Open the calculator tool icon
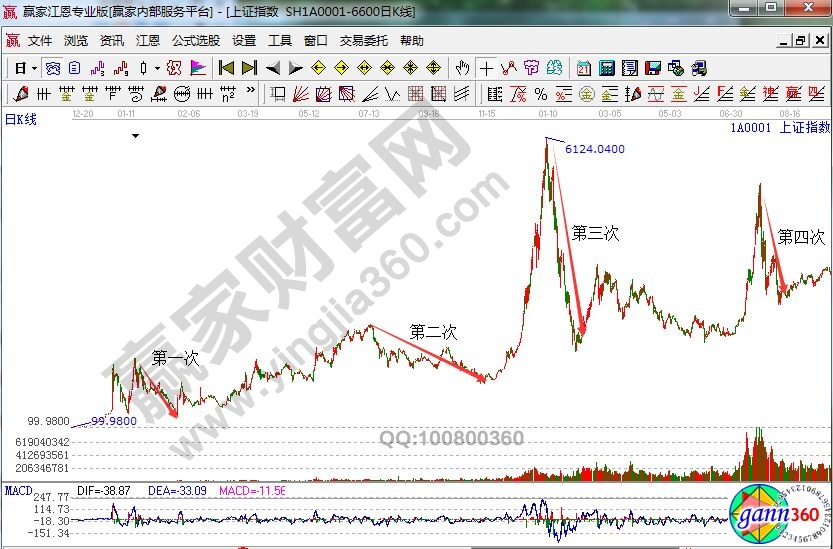This screenshot has width=833, height=549. pos(606,68)
